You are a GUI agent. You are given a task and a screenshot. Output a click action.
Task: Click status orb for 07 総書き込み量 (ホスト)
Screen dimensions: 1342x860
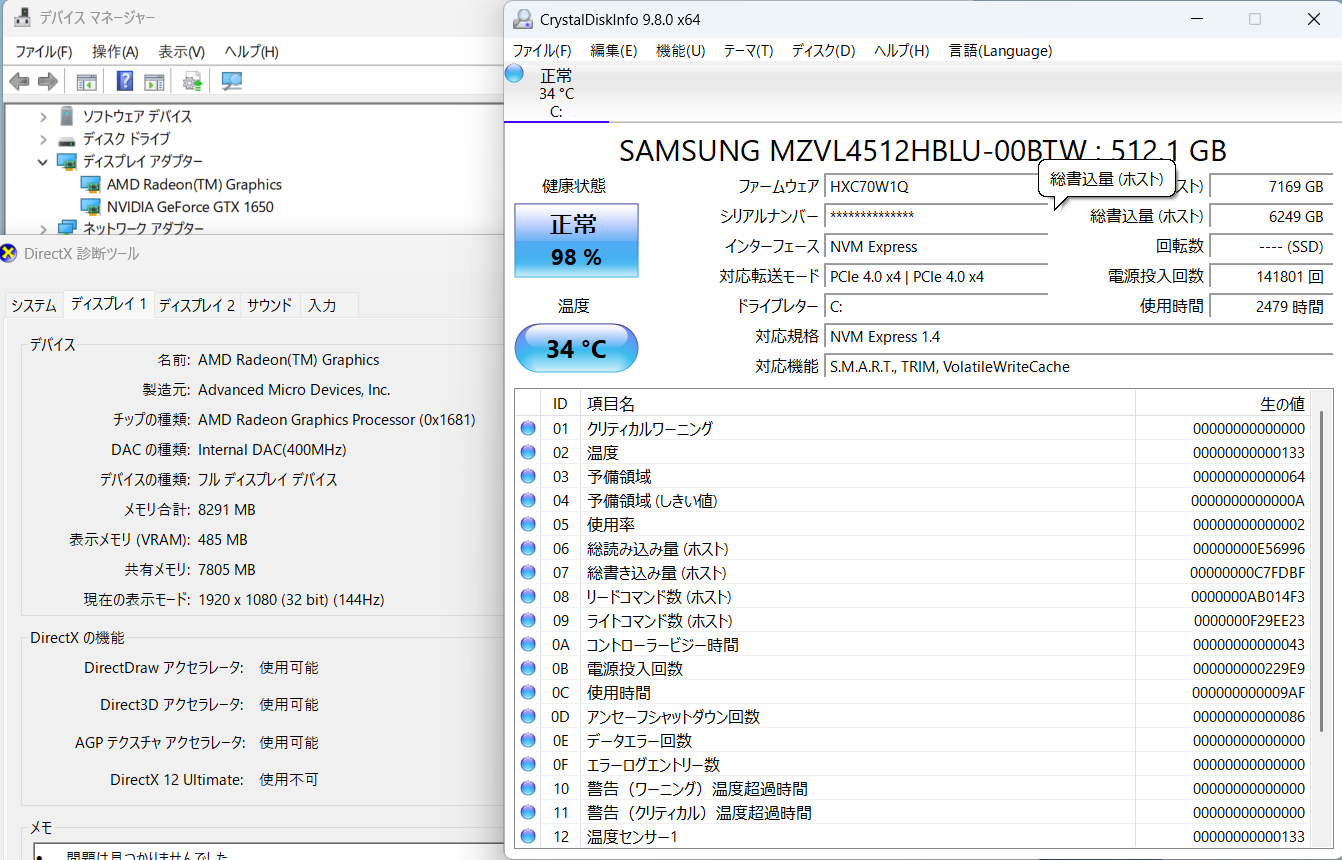point(528,573)
